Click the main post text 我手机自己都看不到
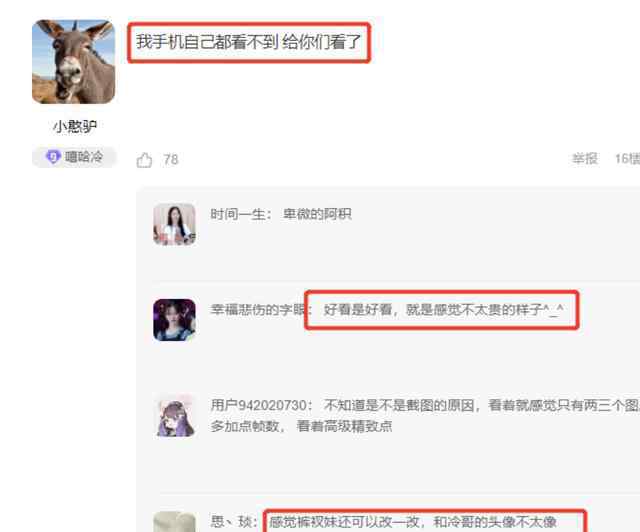The height and width of the screenshot is (532, 640). click(249, 42)
